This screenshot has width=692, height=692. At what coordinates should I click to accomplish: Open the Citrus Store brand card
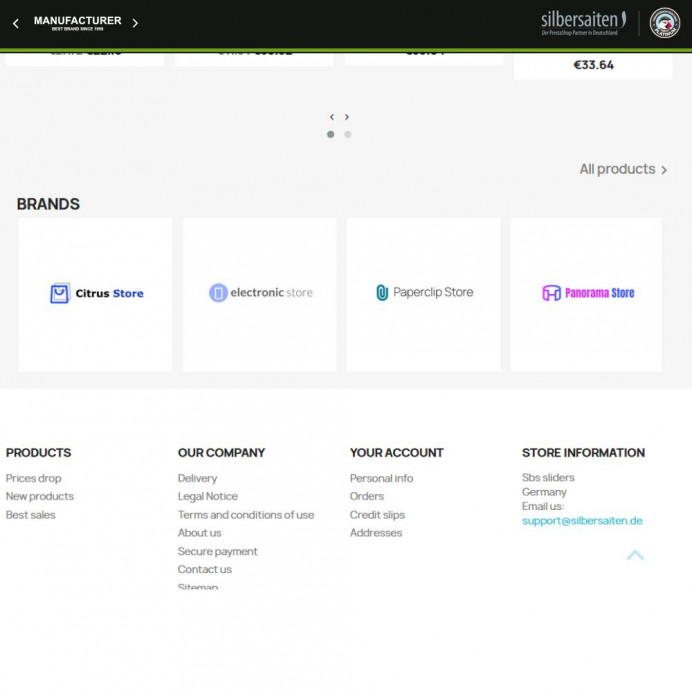(x=95, y=294)
